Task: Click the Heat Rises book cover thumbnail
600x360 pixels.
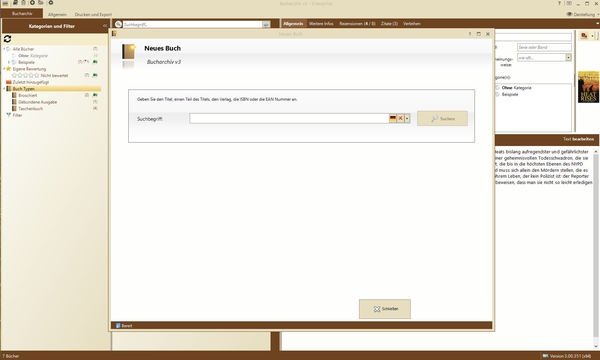Action: (x=588, y=87)
